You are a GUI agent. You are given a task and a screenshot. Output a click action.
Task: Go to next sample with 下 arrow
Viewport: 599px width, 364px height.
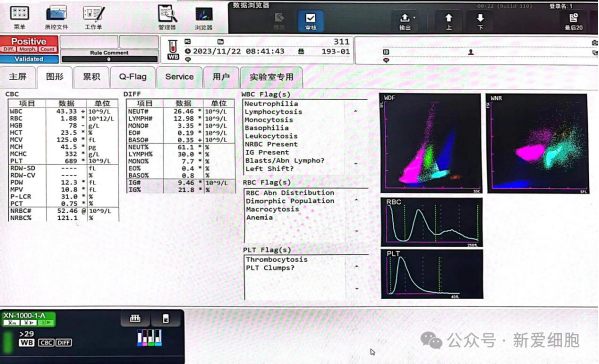click(480, 21)
